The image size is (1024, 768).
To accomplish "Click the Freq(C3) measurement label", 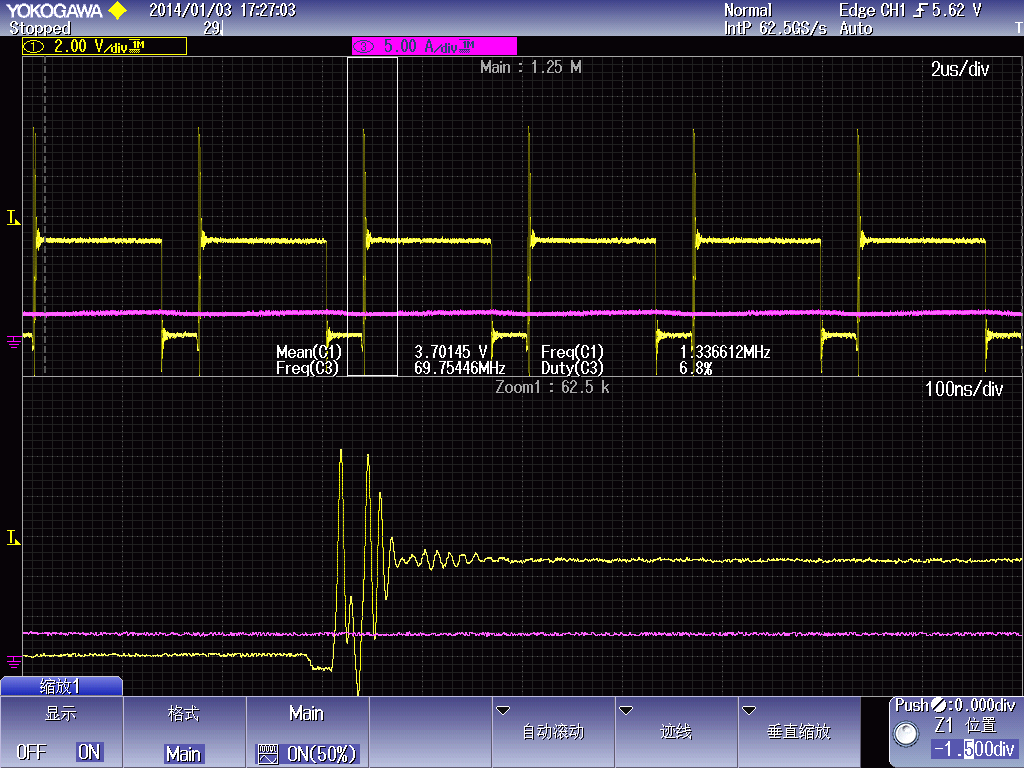I will 307,368.
